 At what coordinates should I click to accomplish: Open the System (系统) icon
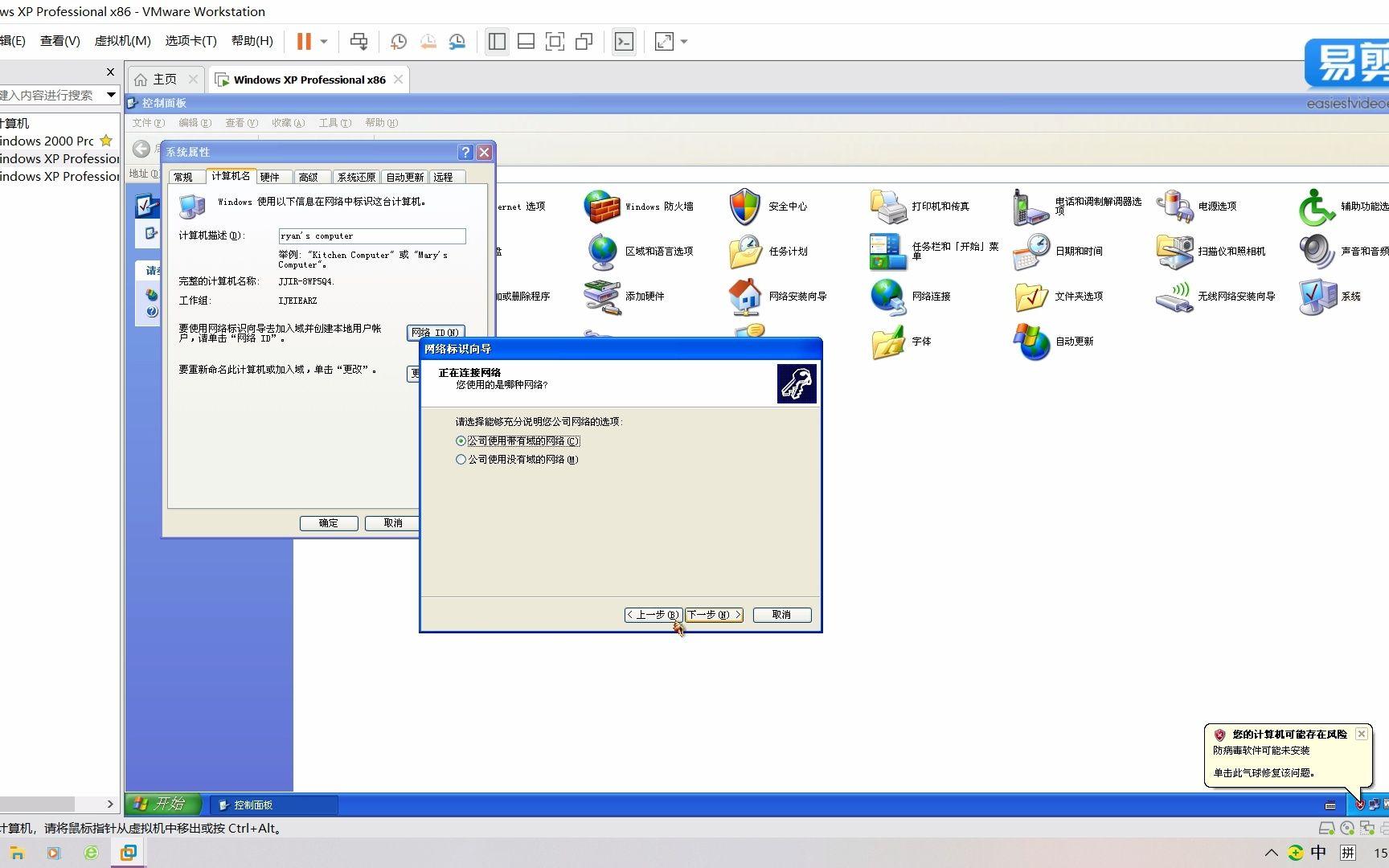(1317, 297)
